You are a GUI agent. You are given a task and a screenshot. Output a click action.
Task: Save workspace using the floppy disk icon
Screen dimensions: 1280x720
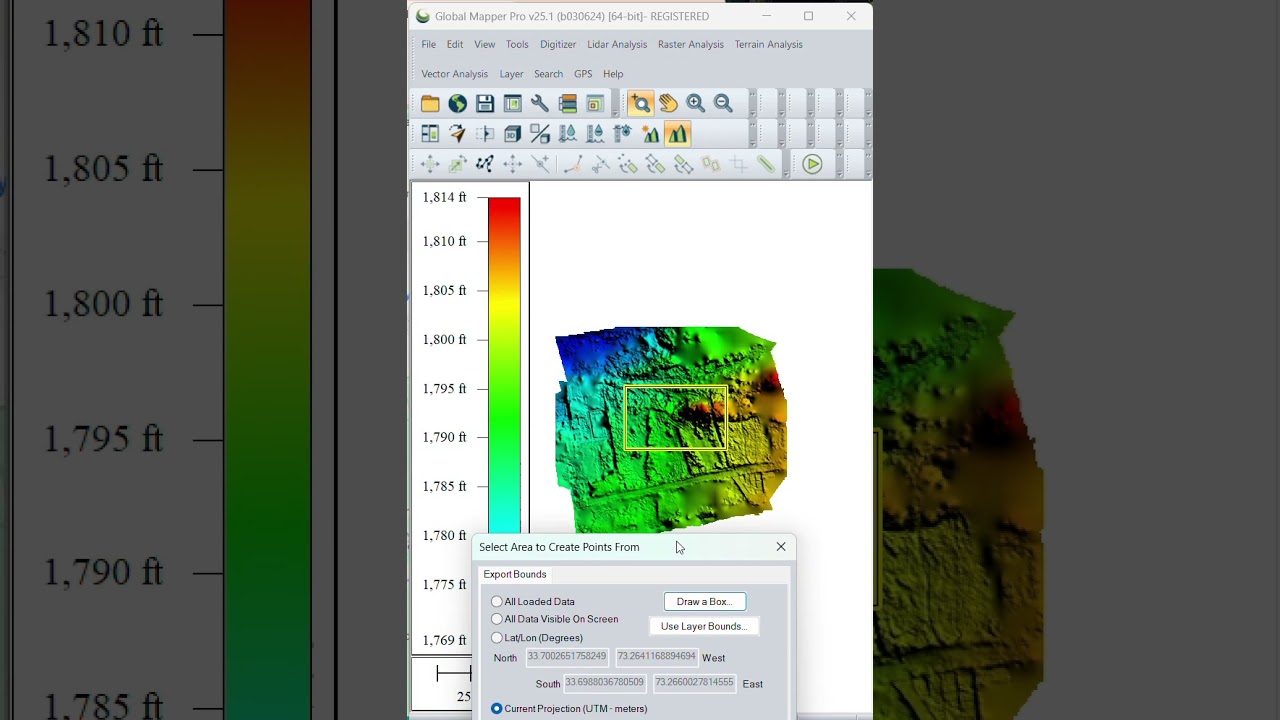[485, 104]
